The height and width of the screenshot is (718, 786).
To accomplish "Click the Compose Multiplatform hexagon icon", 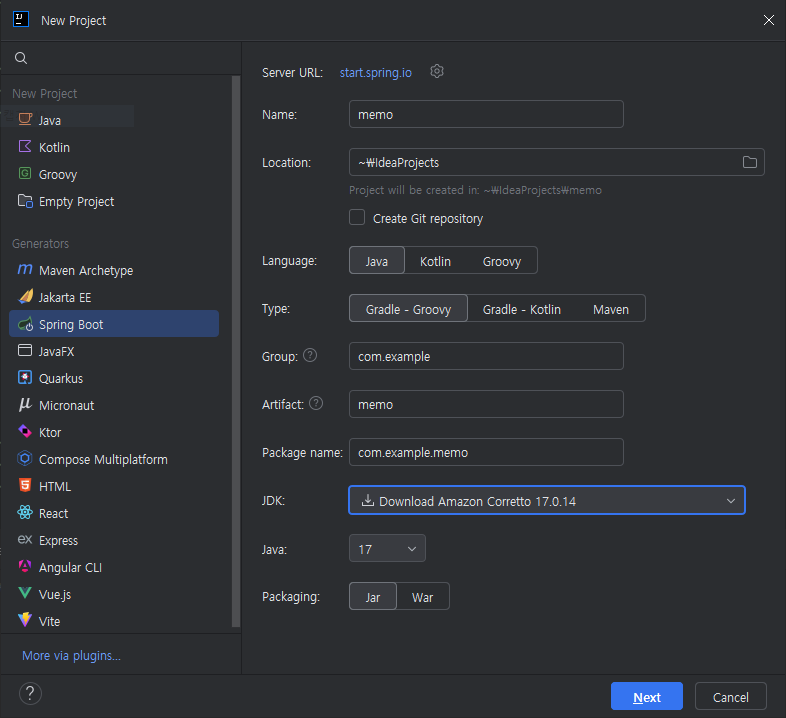I will pyautogui.click(x=25, y=458).
